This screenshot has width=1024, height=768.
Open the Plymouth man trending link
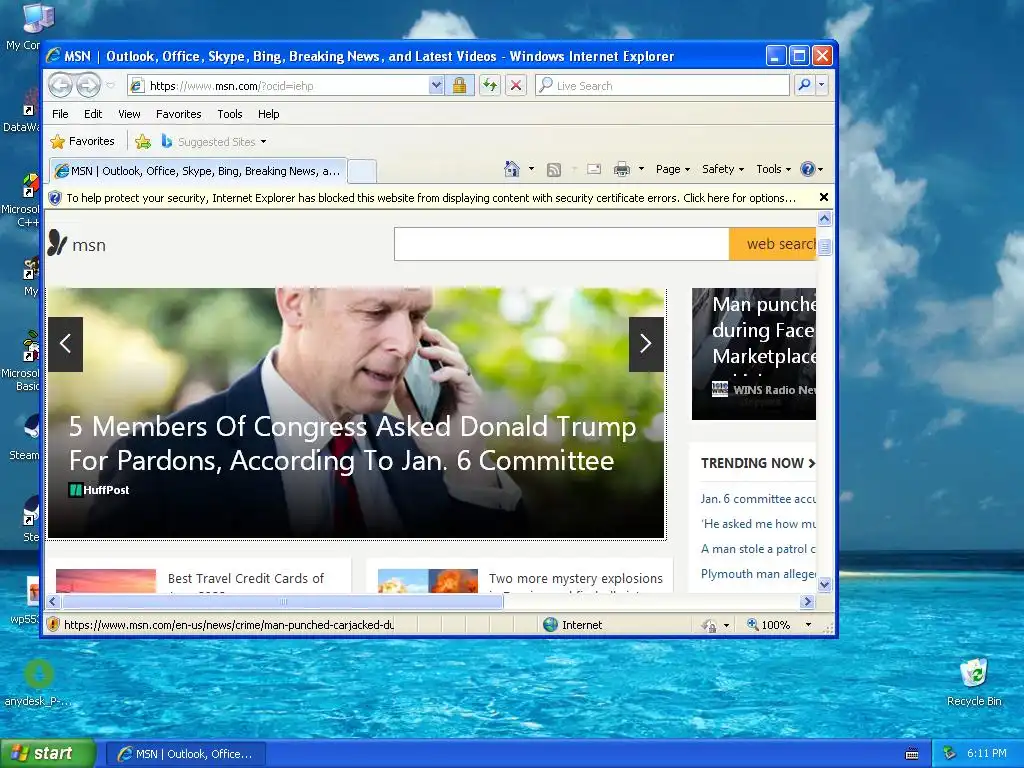click(x=758, y=574)
